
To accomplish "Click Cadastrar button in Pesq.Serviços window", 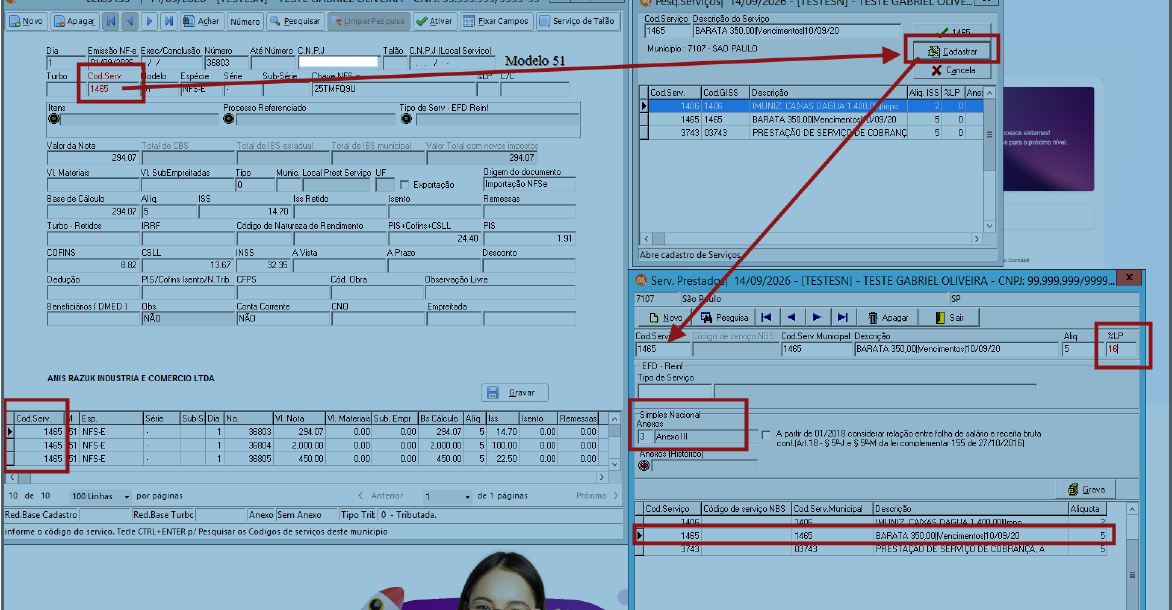I will pos(952,52).
